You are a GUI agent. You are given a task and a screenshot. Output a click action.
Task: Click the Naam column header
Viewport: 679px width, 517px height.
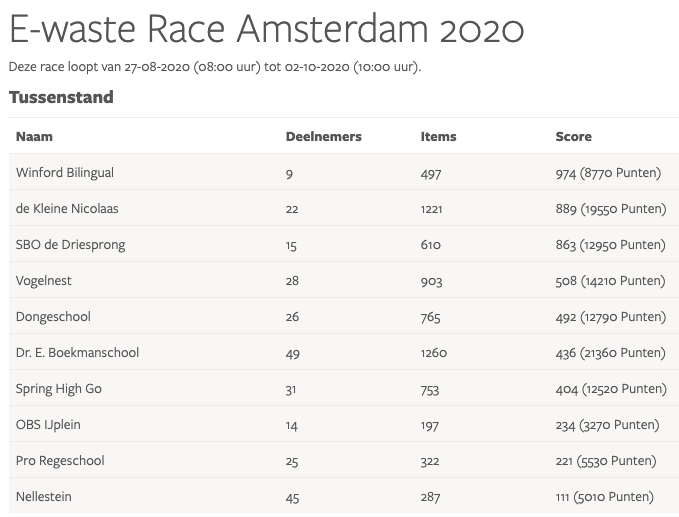[x=34, y=137]
